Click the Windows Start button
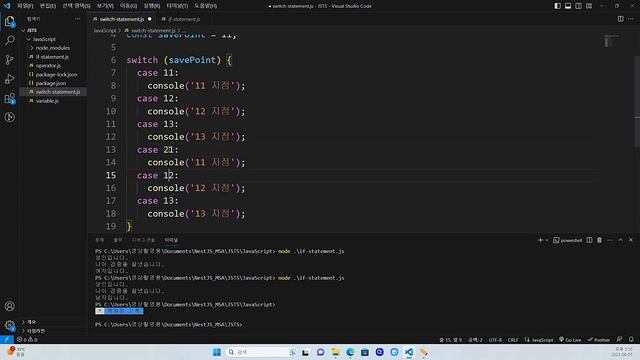This screenshot has height=360, width=640. tap(217, 352)
